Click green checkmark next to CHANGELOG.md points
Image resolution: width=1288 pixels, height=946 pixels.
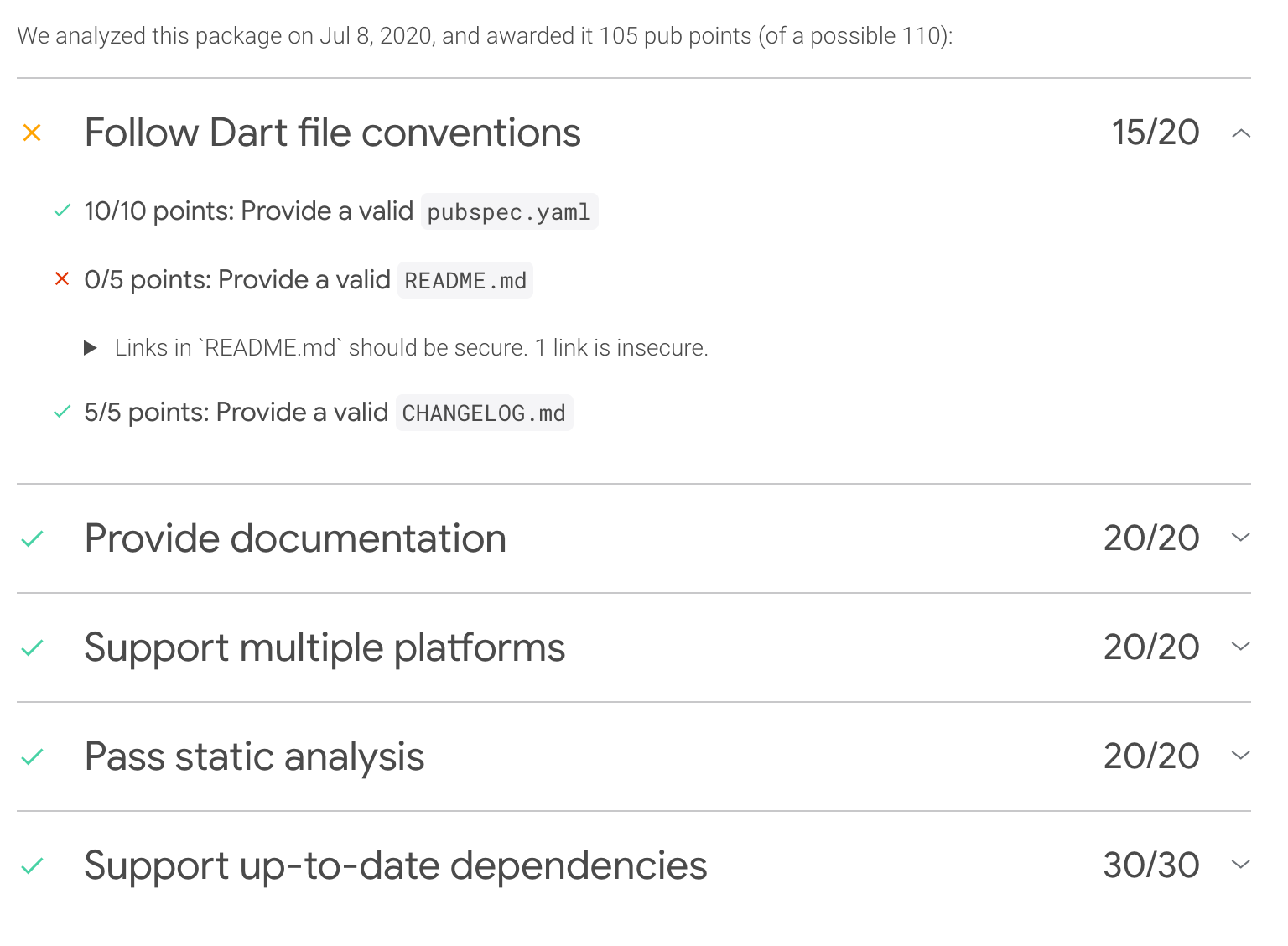tap(62, 412)
